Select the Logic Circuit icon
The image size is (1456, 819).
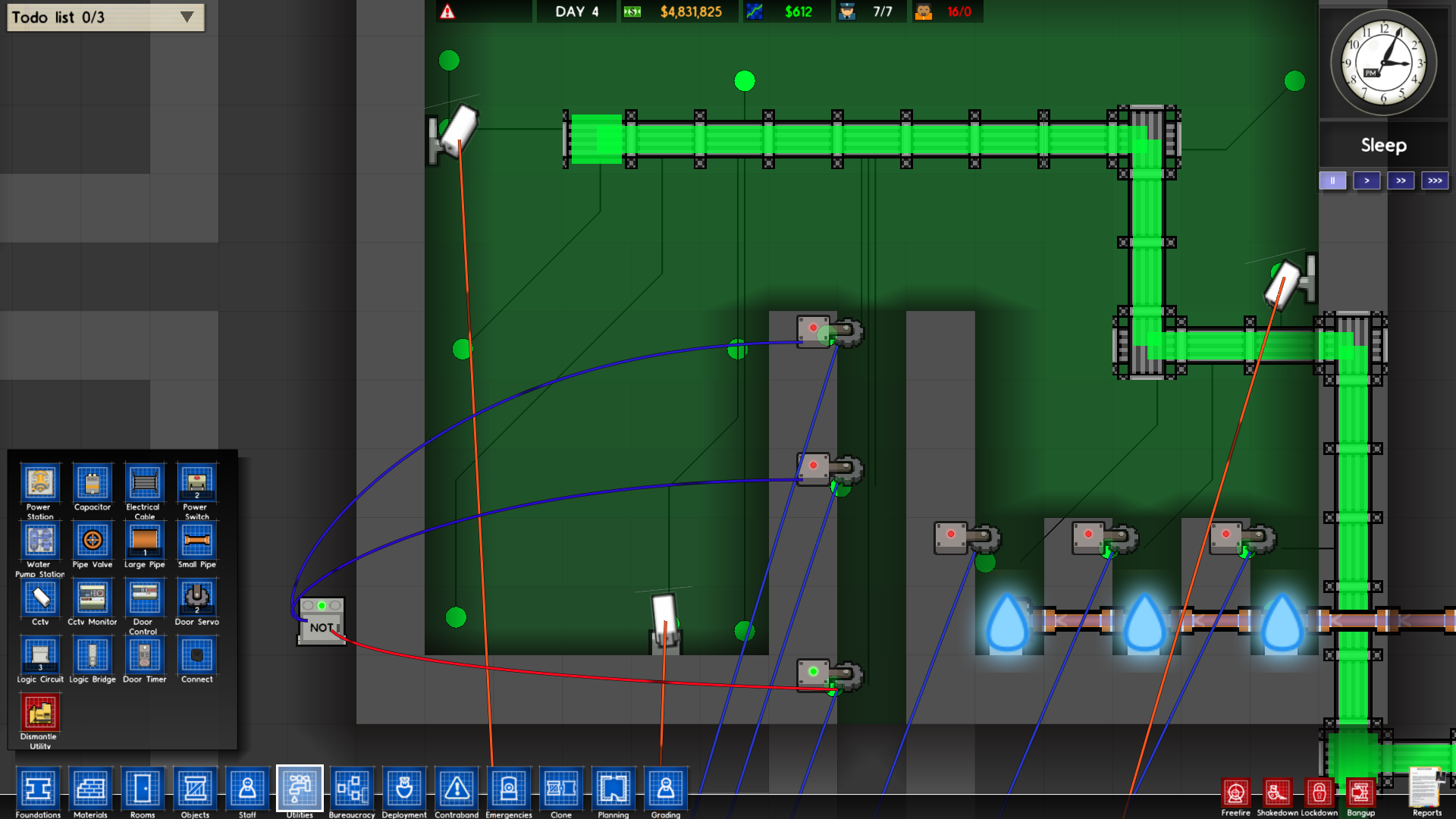39,655
